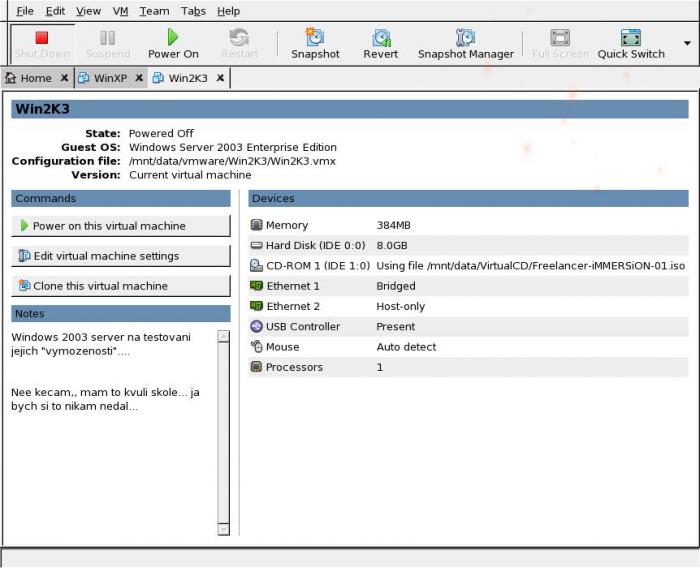This screenshot has height=568, width=700.
Task: Switch to the WinXP tab
Action: click(104, 78)
